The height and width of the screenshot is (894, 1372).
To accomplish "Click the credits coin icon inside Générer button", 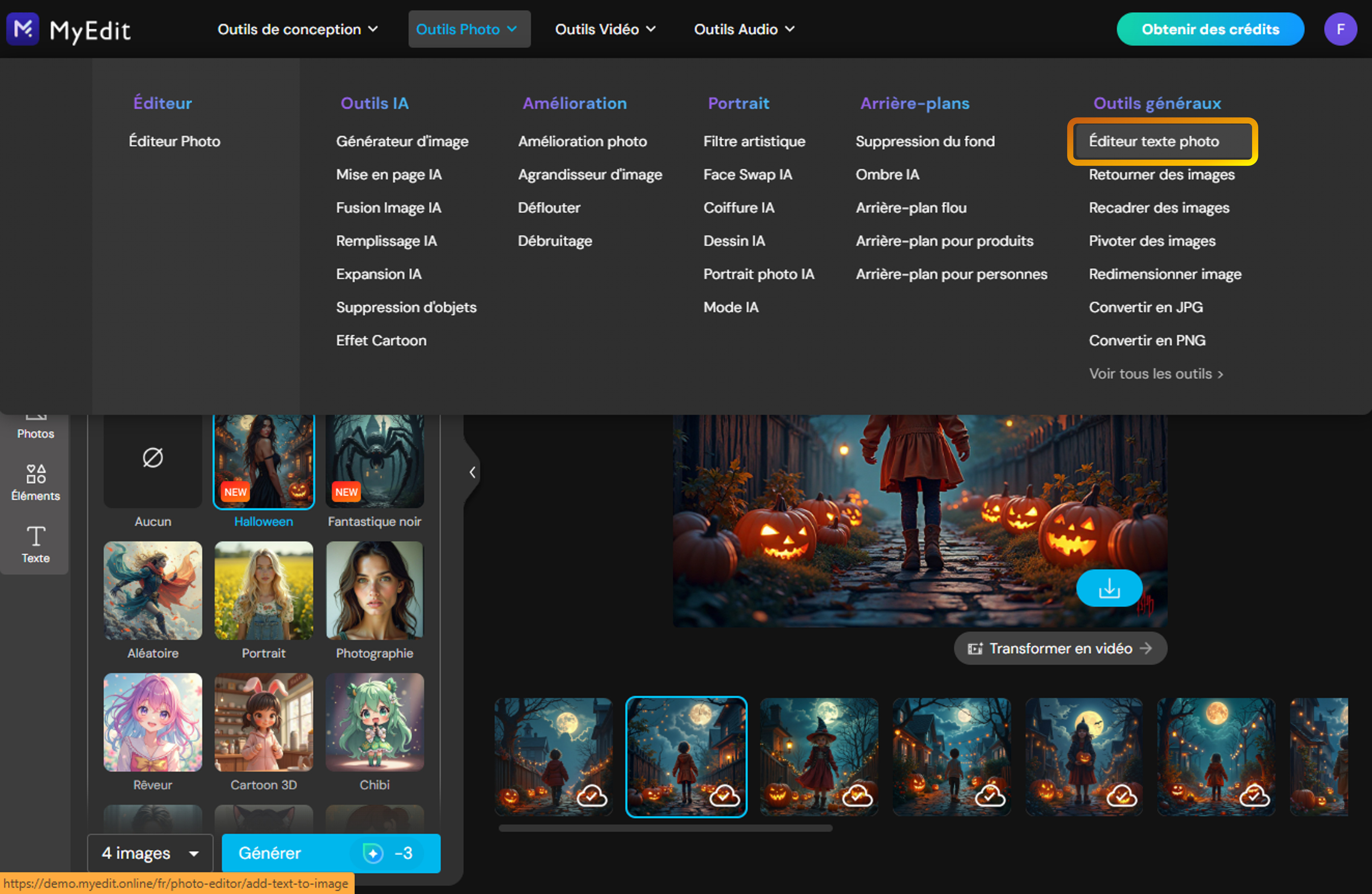I will click(372, 853).
